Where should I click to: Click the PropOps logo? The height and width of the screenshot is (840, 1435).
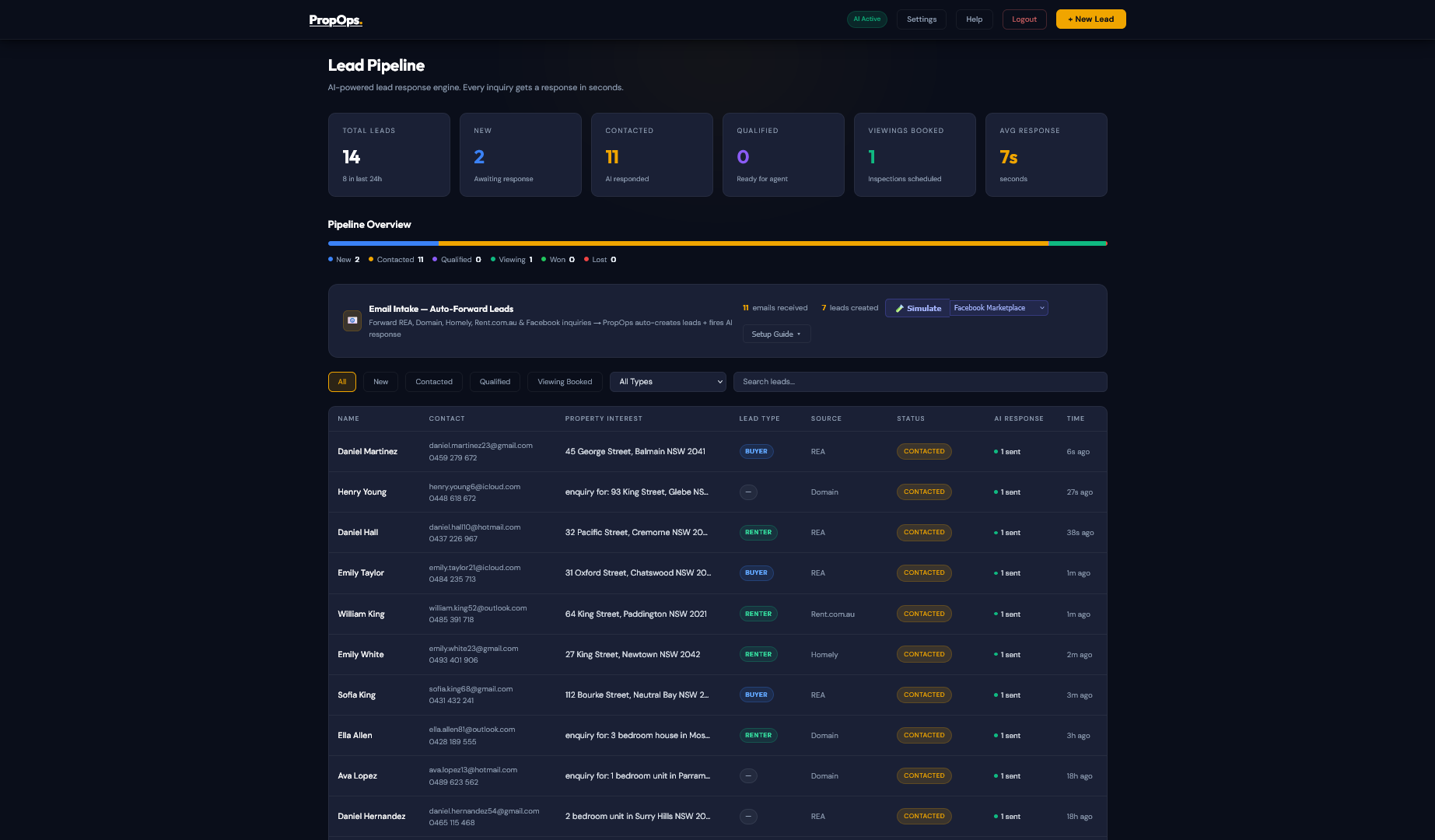pyautogui.click(x=335, y=19)
